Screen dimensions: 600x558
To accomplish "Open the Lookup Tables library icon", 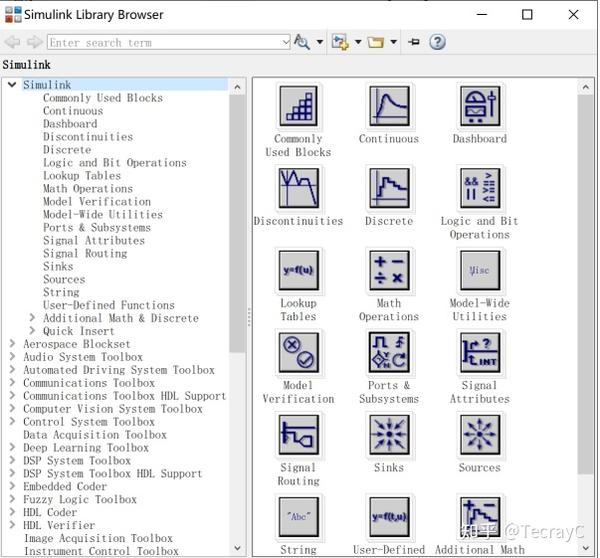I will pos(298,270).
